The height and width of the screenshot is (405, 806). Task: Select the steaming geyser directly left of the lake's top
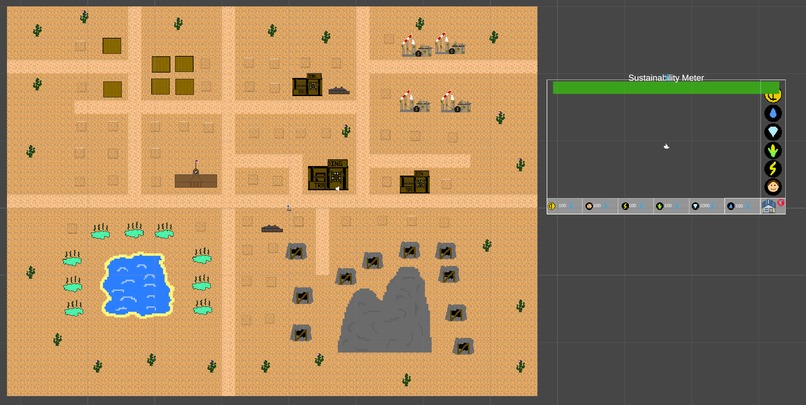point(72,259)
